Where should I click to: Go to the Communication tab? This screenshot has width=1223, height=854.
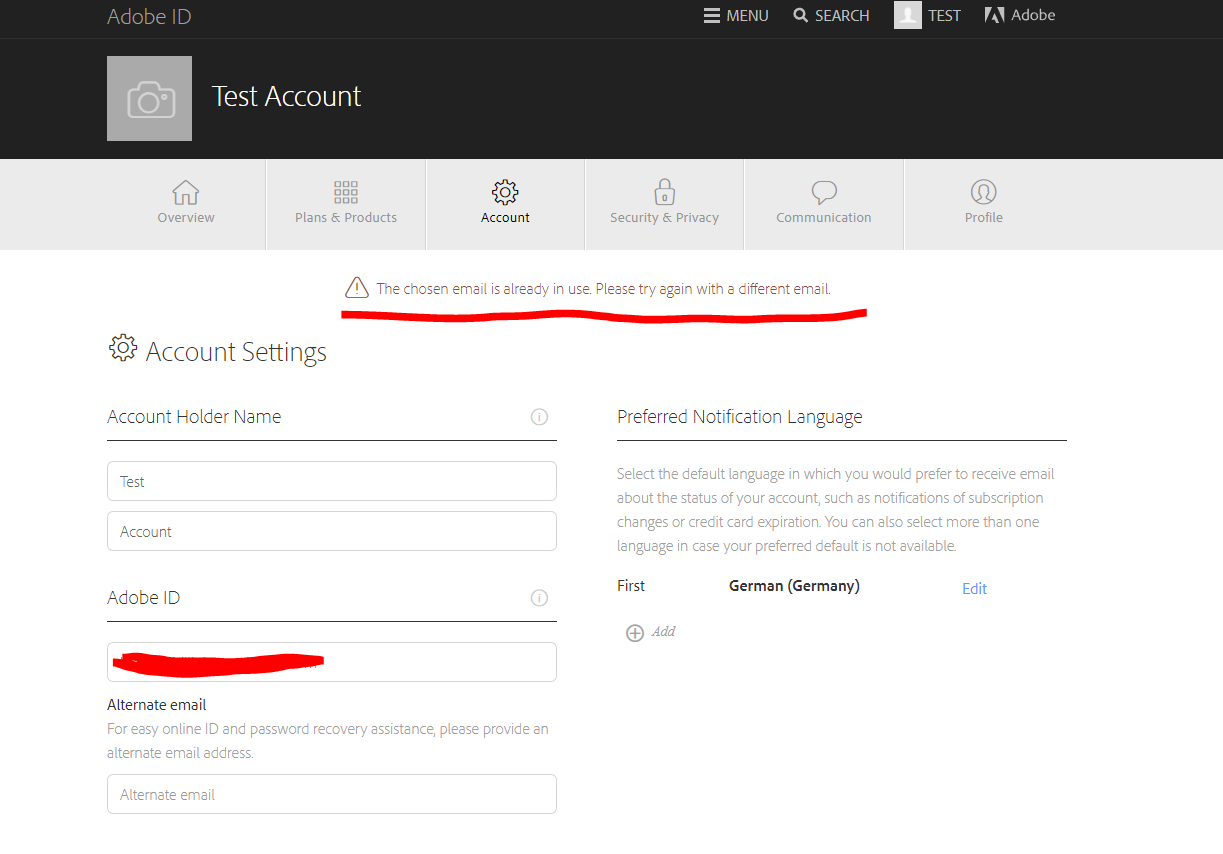[823, 203]
